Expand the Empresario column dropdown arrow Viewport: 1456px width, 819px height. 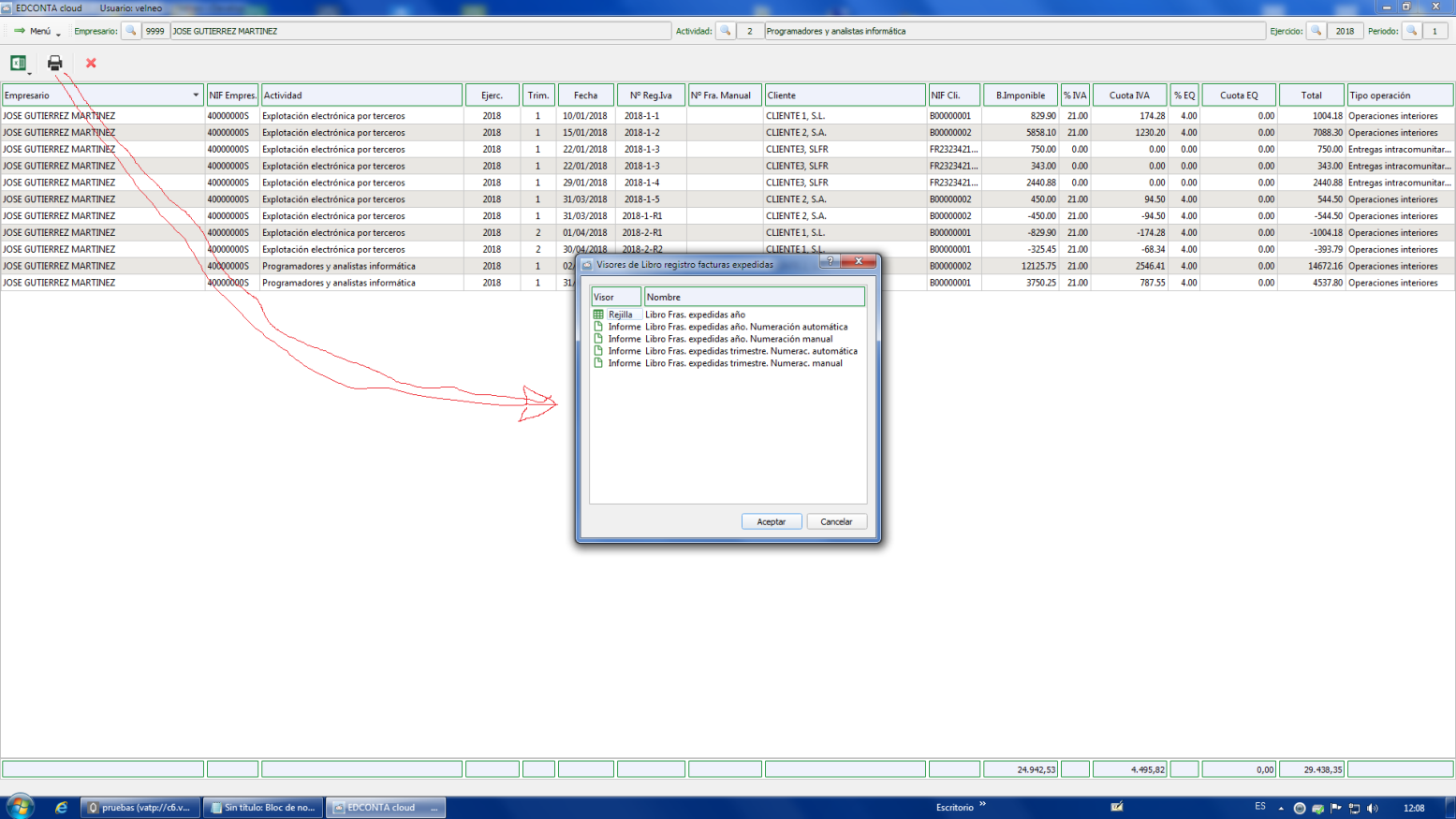(196, 95)
